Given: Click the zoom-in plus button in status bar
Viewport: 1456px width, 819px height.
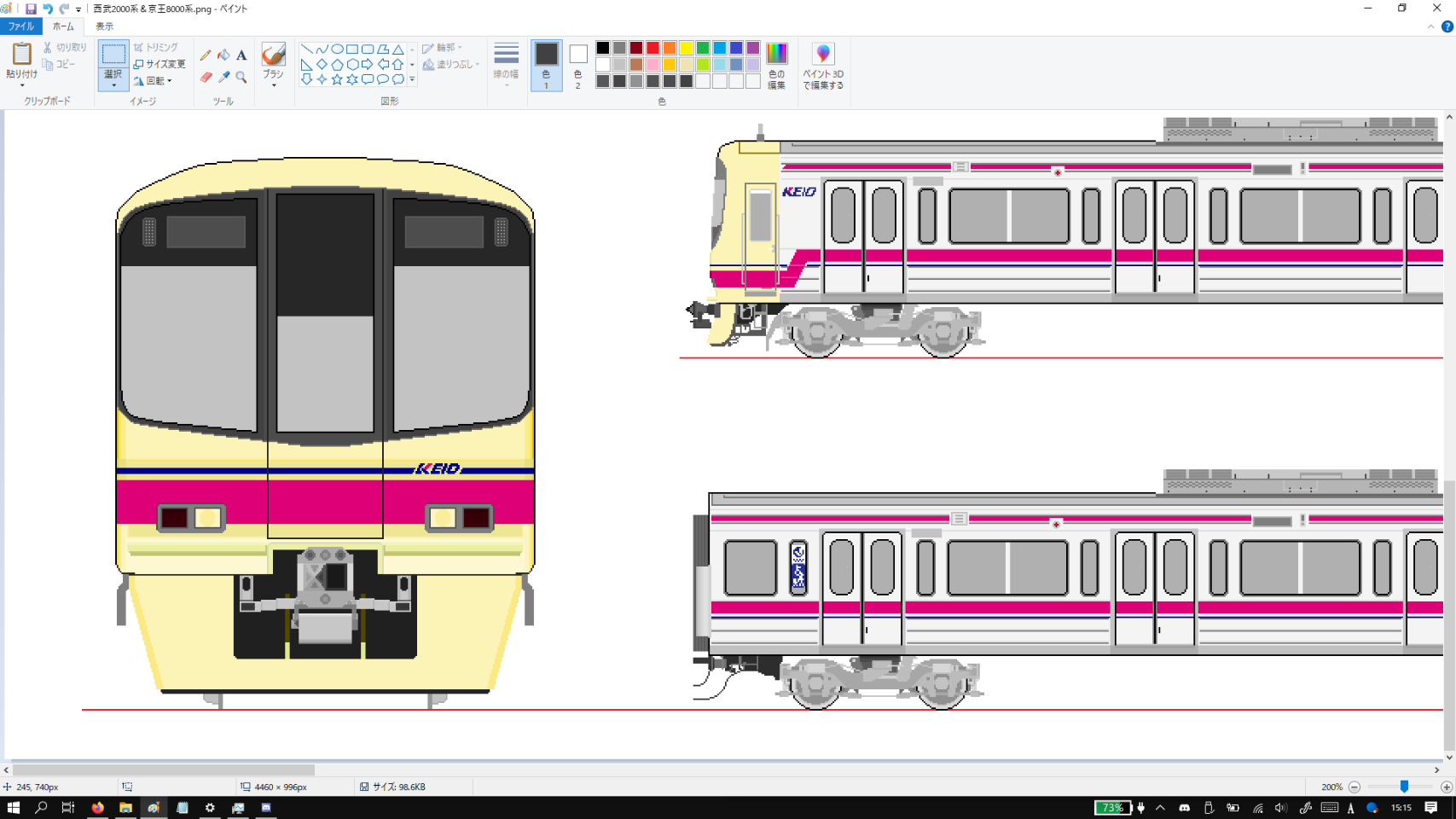Looking at the screenshot, I should [x=1446, y=787].
